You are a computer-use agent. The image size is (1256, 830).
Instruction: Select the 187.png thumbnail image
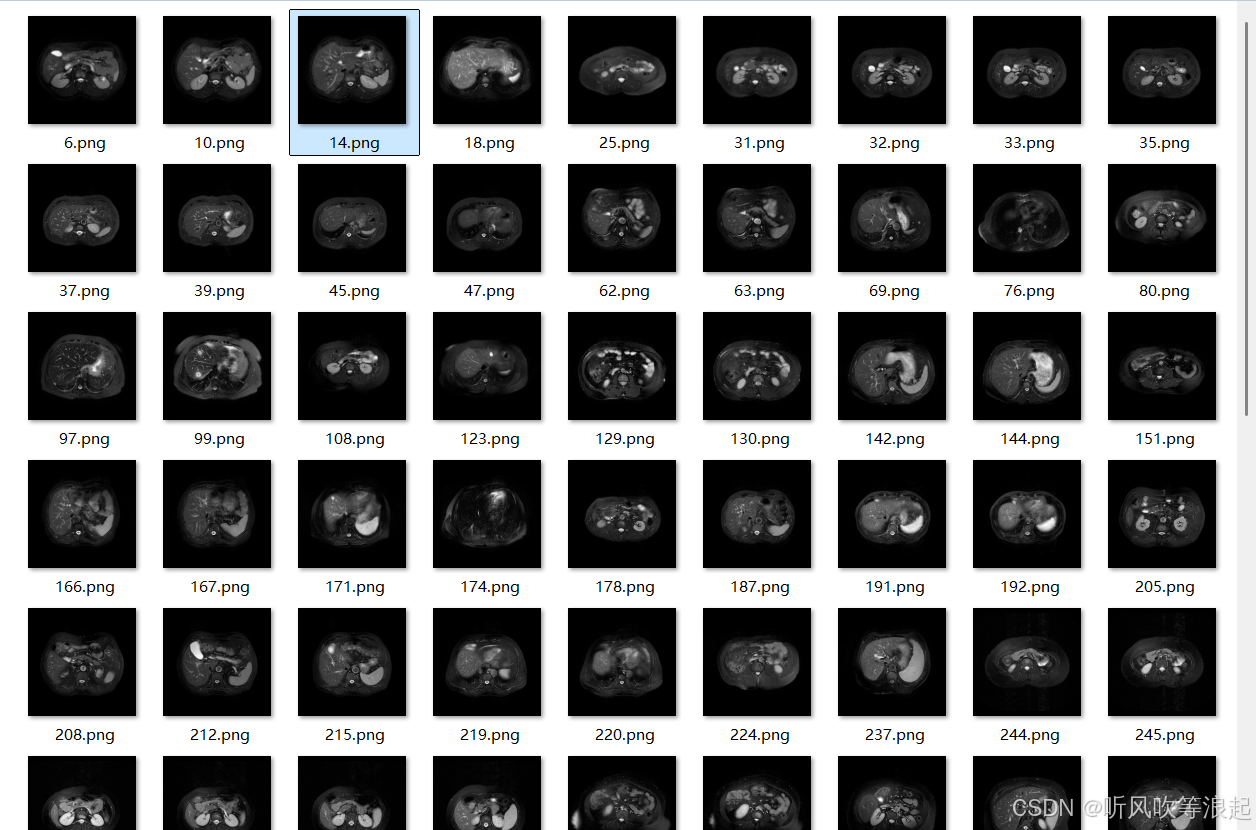pyautogui.click(x=757, y=514)
